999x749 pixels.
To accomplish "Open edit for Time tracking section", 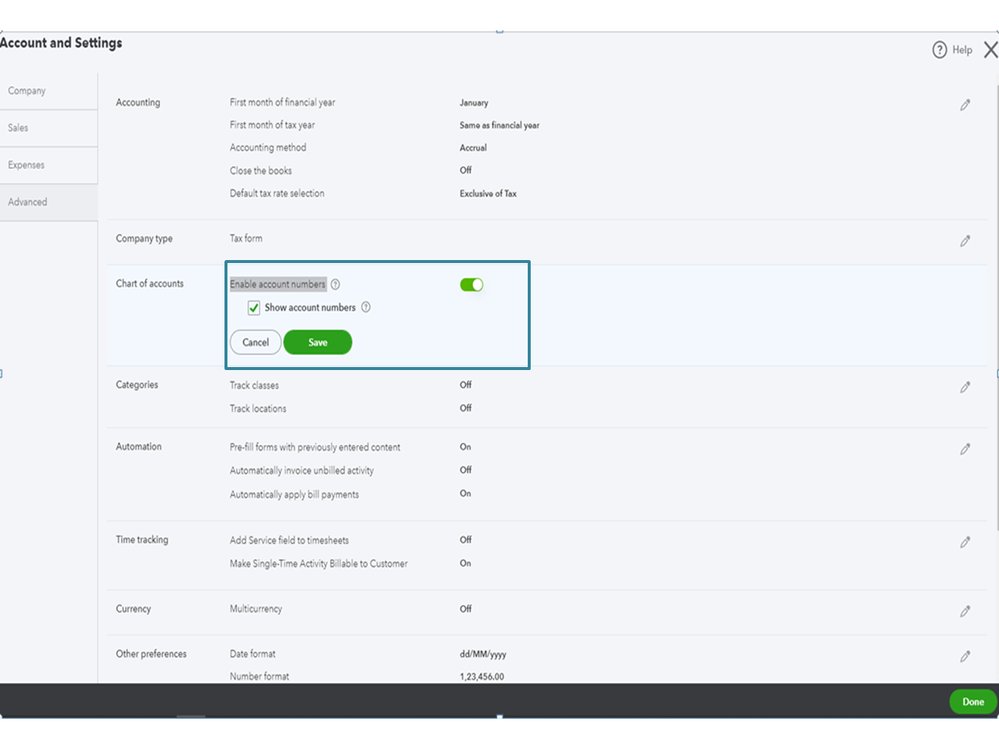I will click(965, 542).
